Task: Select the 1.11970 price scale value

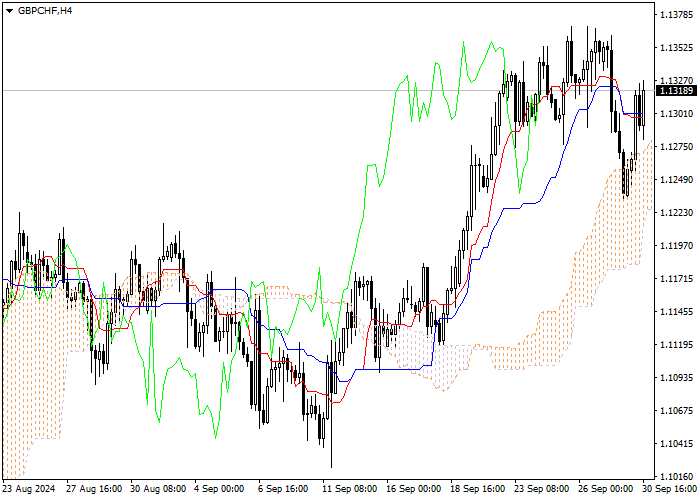Action: (677, 246)
